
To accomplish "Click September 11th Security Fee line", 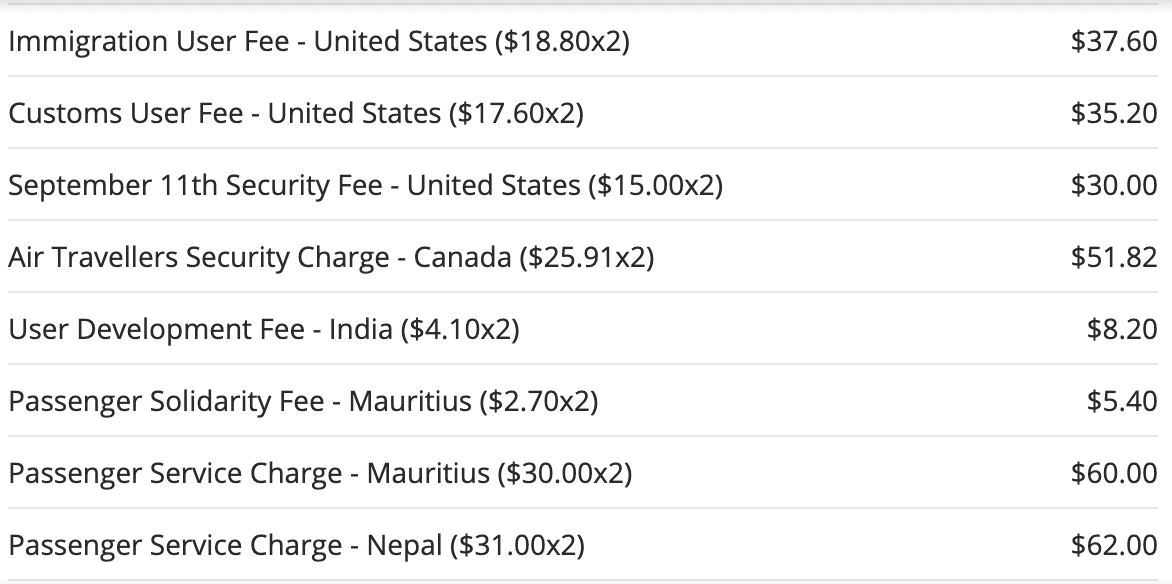I will (364, 186).
